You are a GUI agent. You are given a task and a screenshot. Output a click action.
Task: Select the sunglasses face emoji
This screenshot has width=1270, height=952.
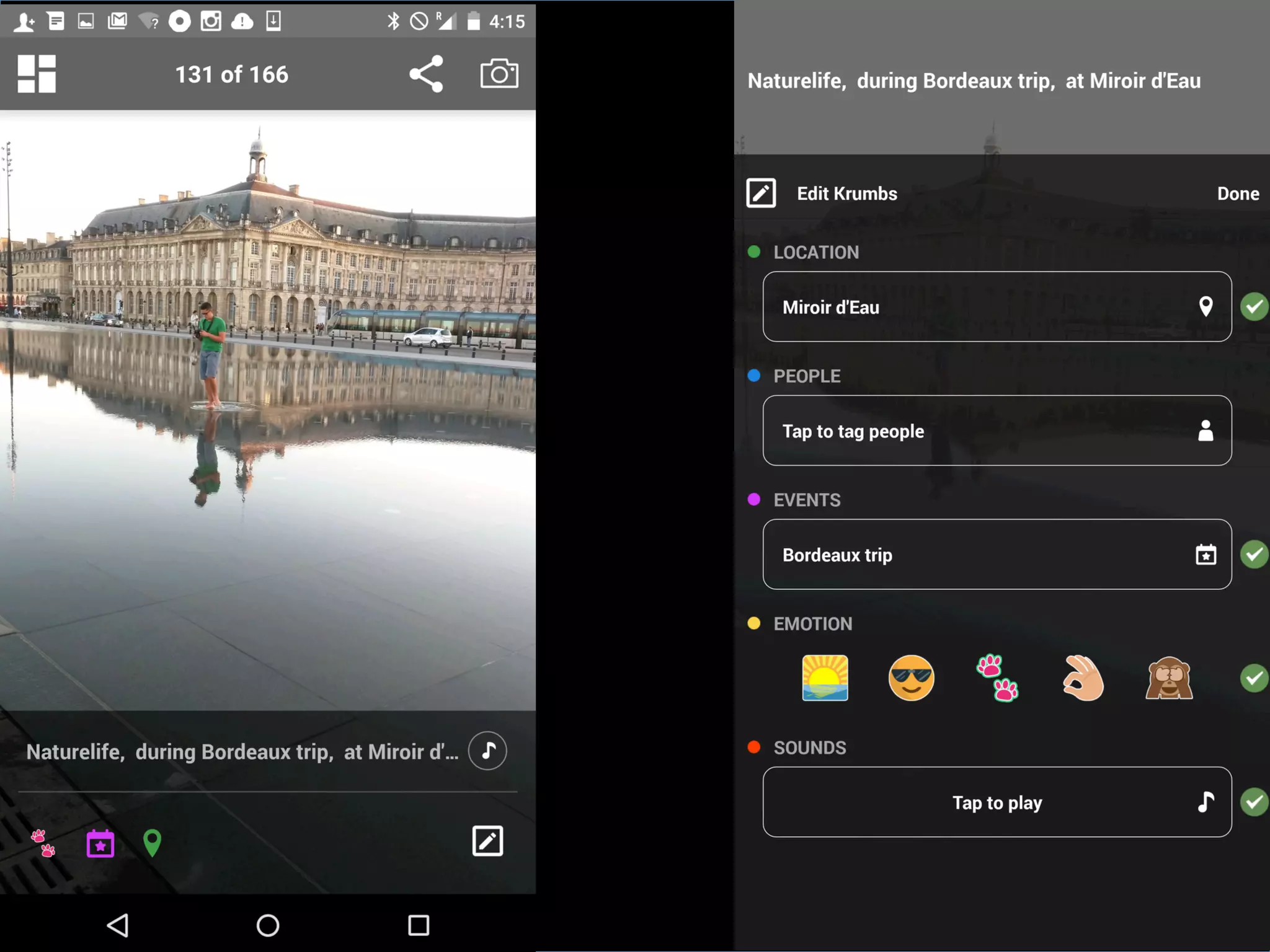[x=911, y=678]
